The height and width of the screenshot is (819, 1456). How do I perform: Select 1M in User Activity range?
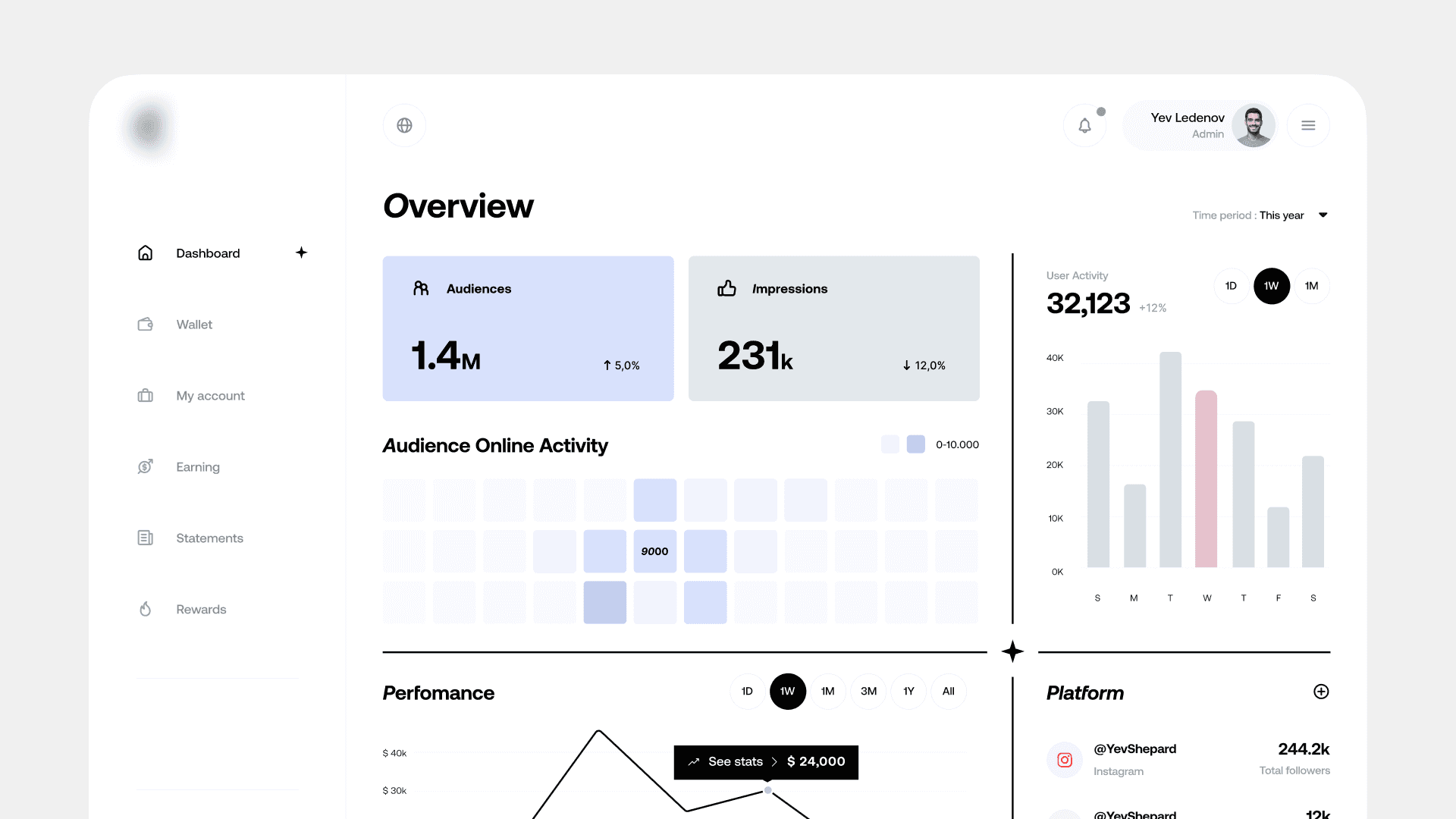click(1311, 286)
